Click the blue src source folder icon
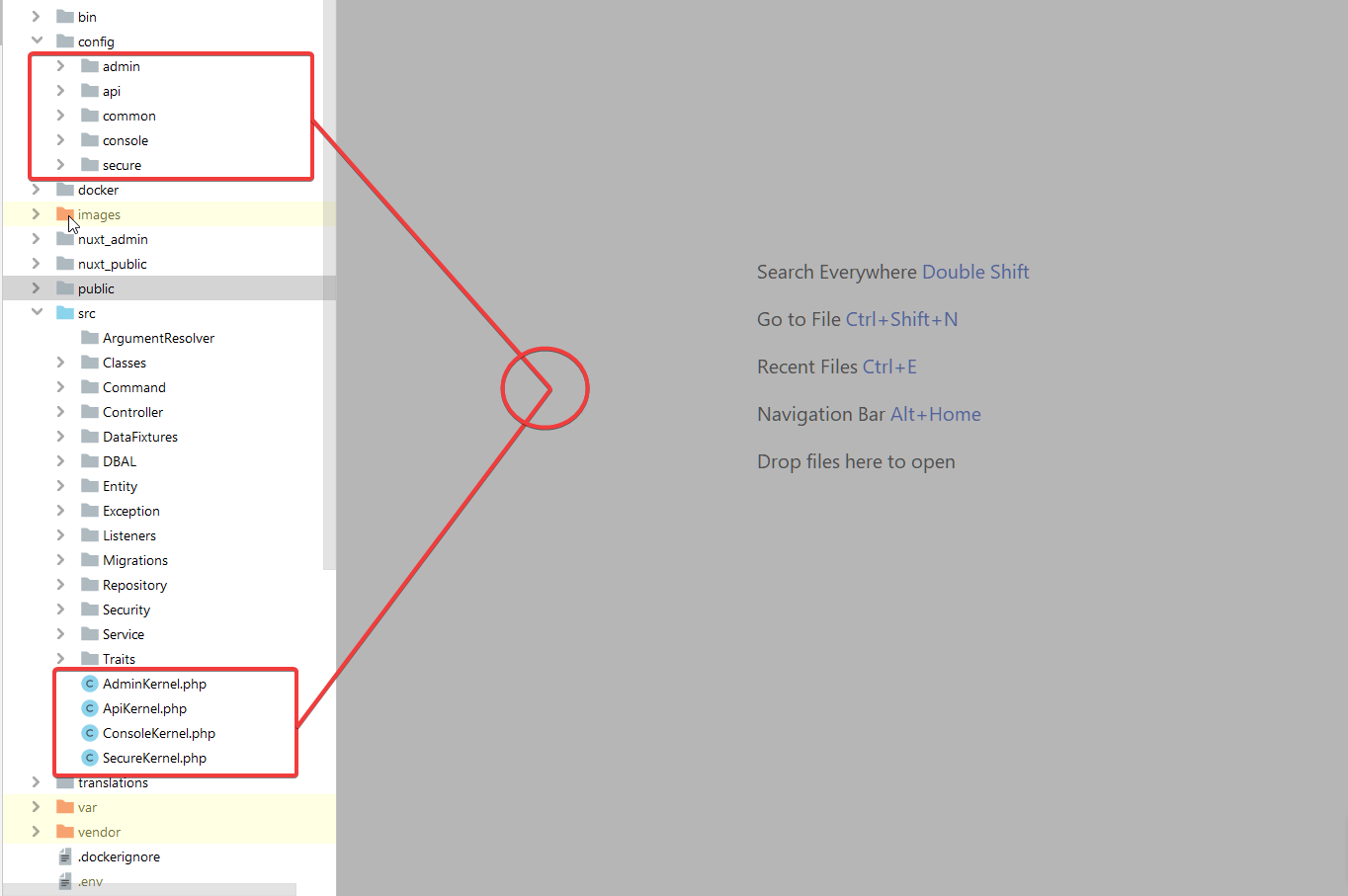Screen dimensions: 1348x896 [x=65, y=313]
